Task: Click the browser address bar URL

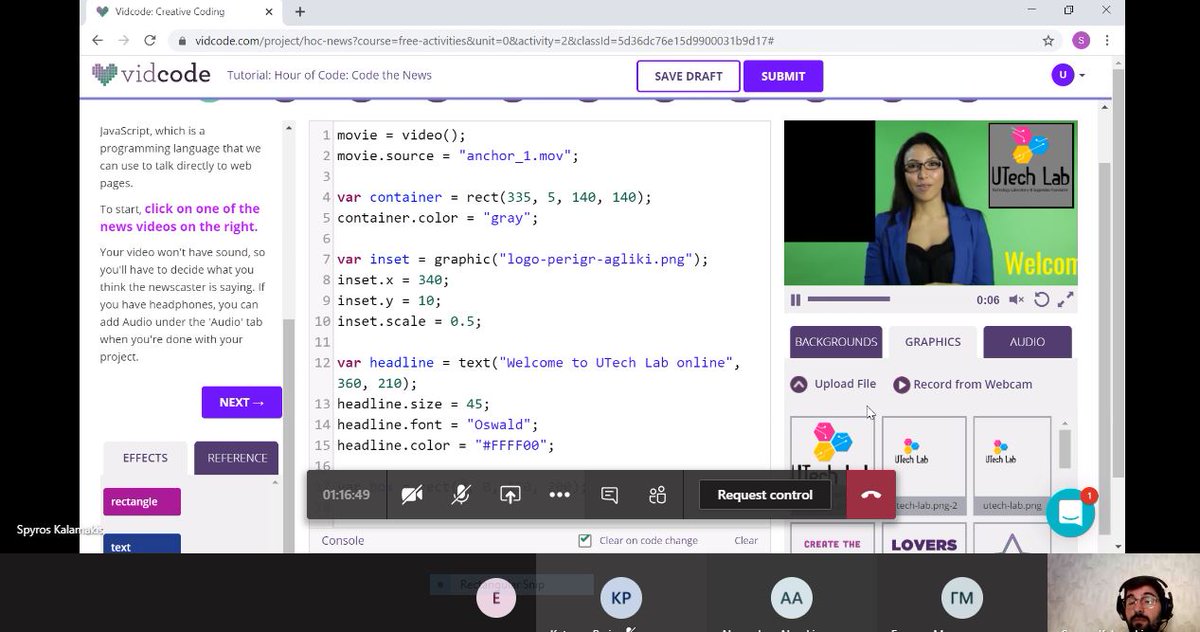Action: [x=485, y=41]
